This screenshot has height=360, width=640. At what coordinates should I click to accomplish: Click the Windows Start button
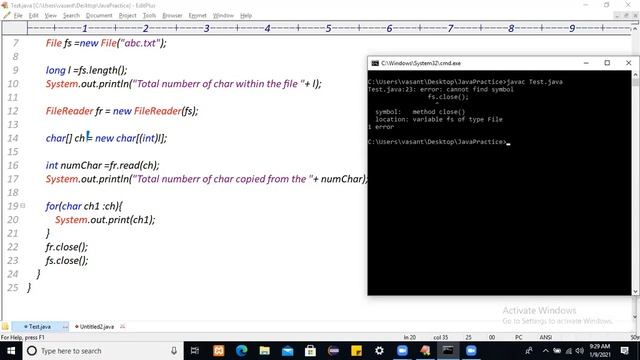[11, 351]
